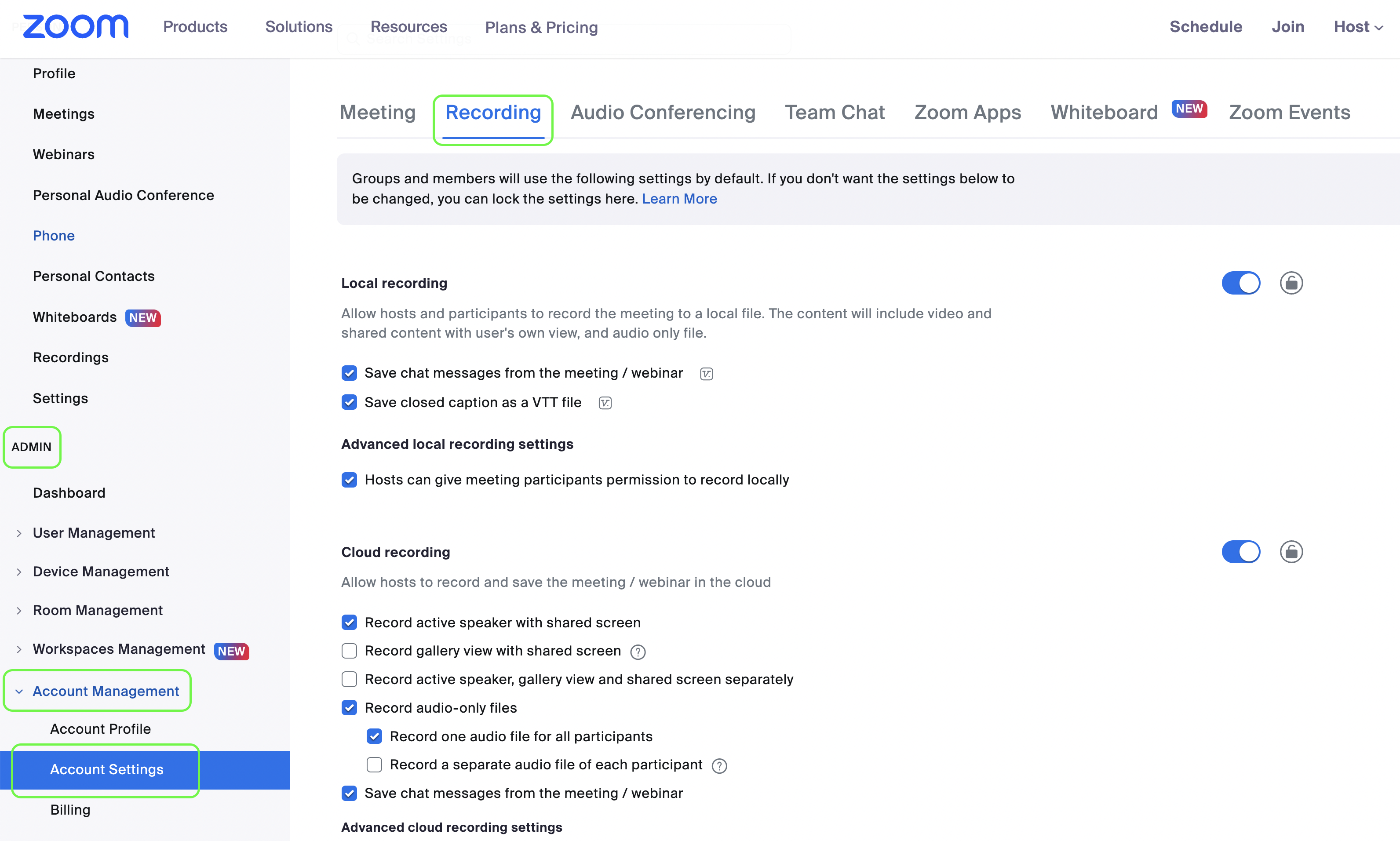Click the NEW badge next to Whiteboard tab

pos(1189,109)
